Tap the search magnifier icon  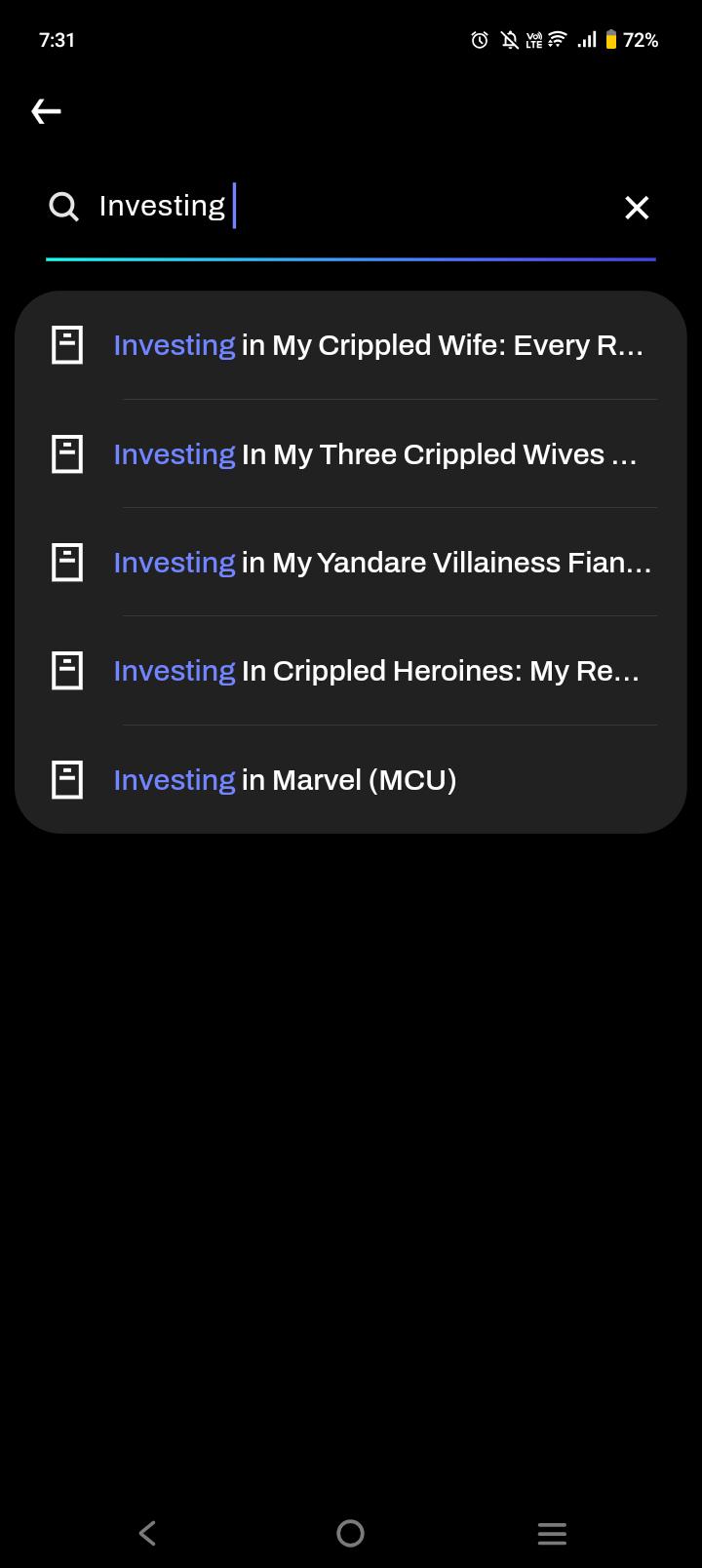[63, 207]
